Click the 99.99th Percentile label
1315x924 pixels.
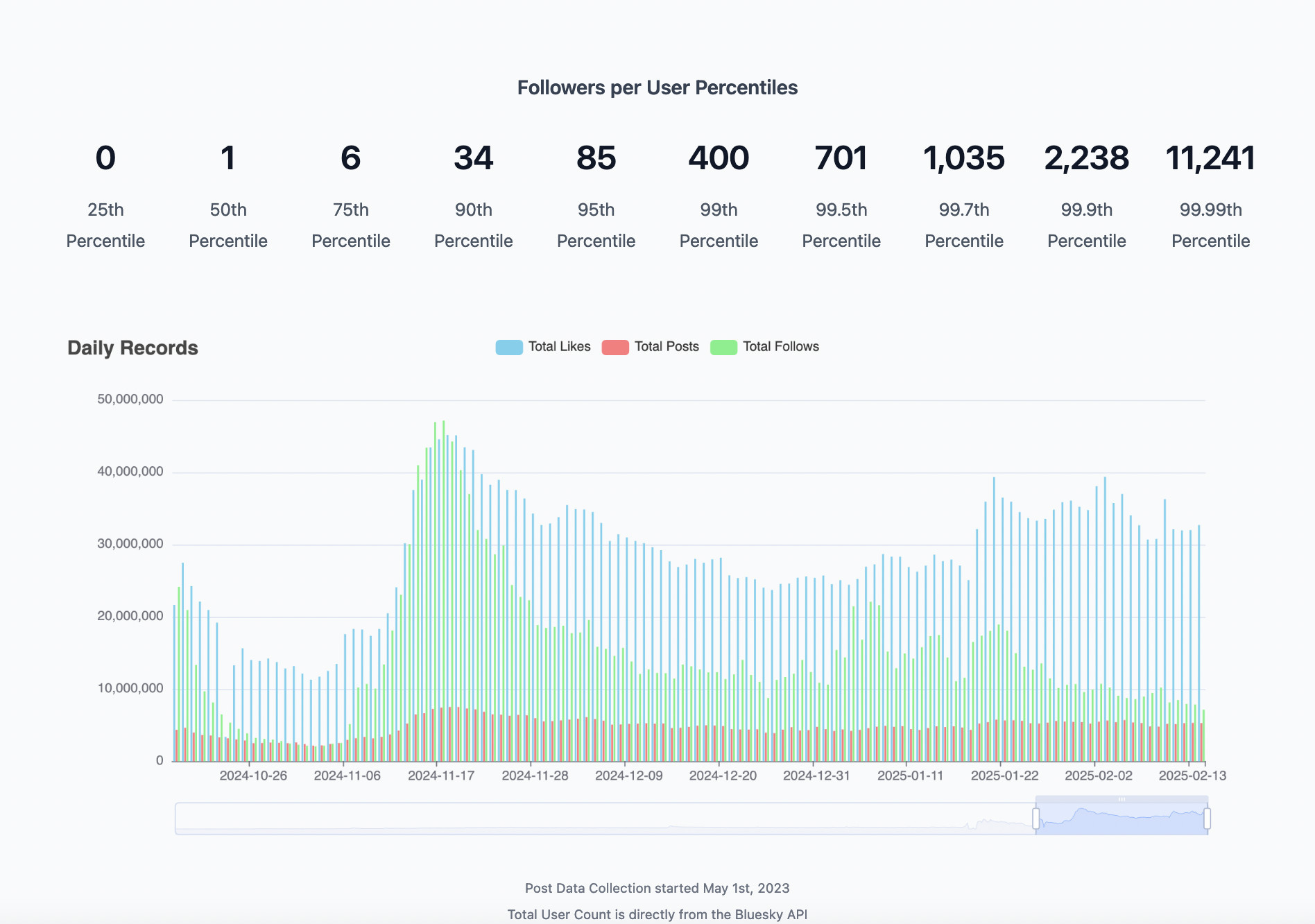click(1211, 225)
